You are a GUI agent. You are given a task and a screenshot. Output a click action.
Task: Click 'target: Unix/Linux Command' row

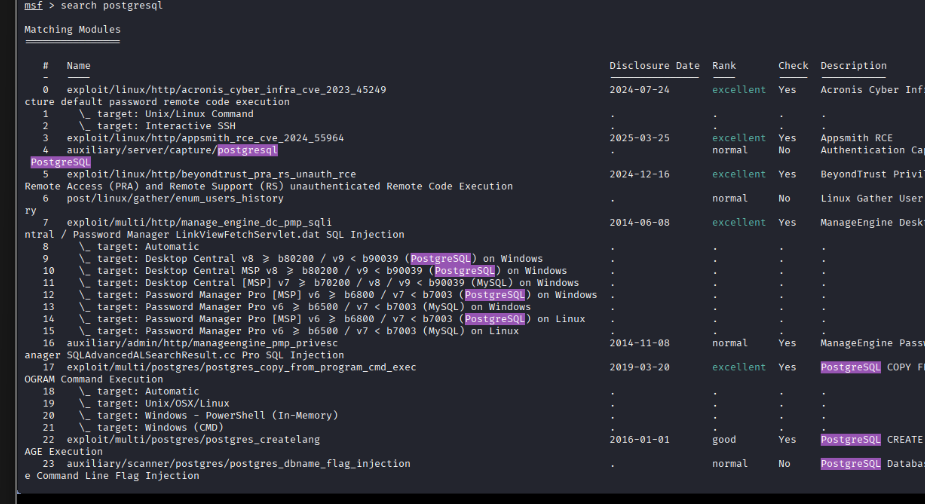point(166,114)
